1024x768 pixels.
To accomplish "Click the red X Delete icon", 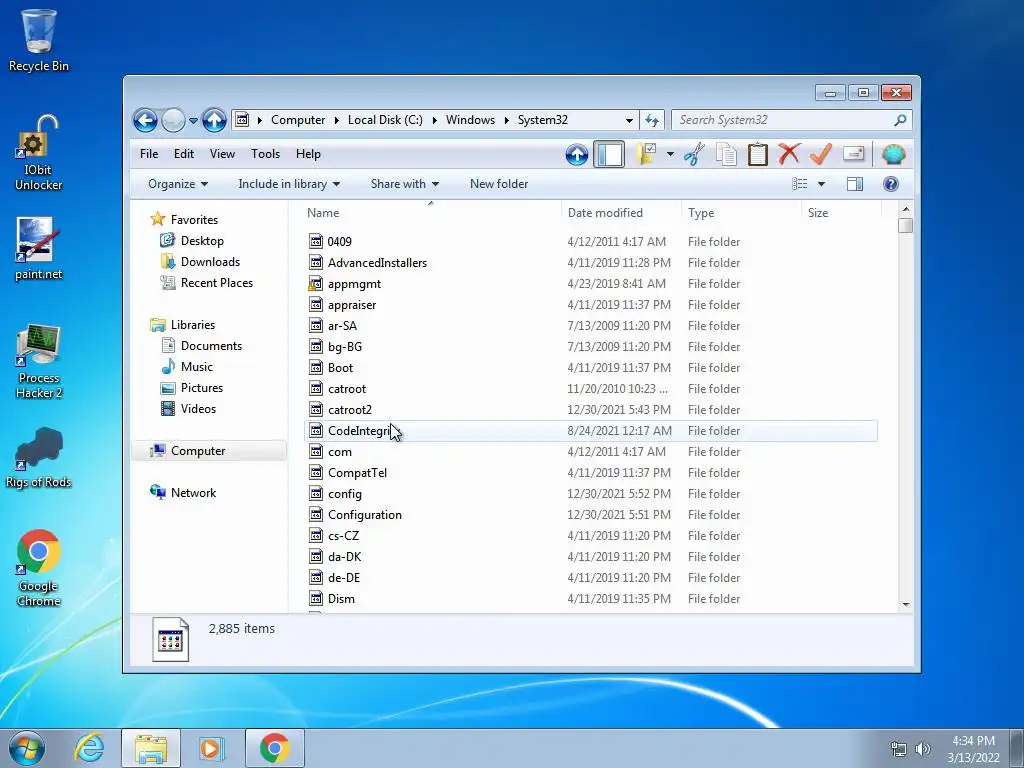I will point(790,154).
